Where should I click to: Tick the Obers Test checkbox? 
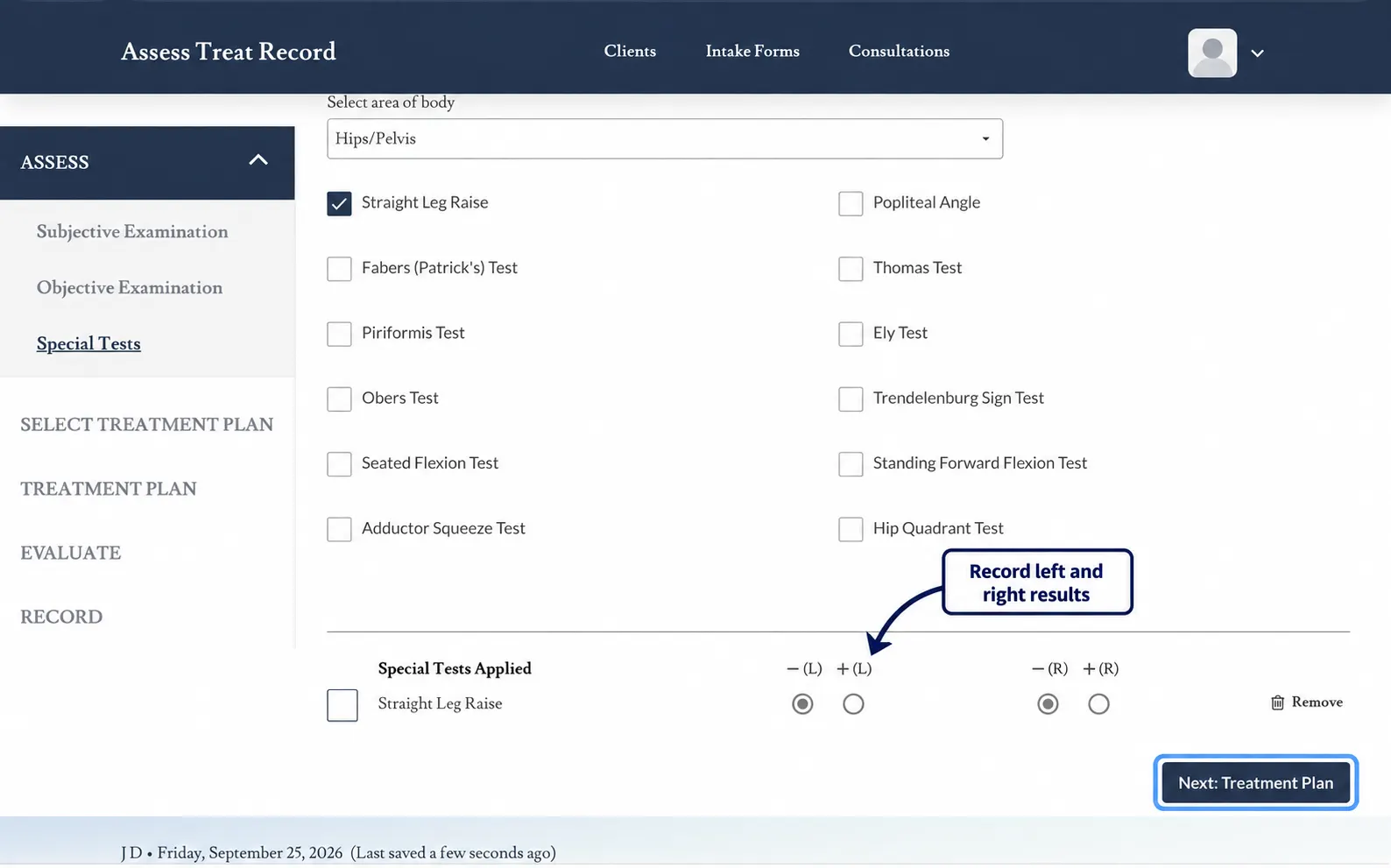339,399
